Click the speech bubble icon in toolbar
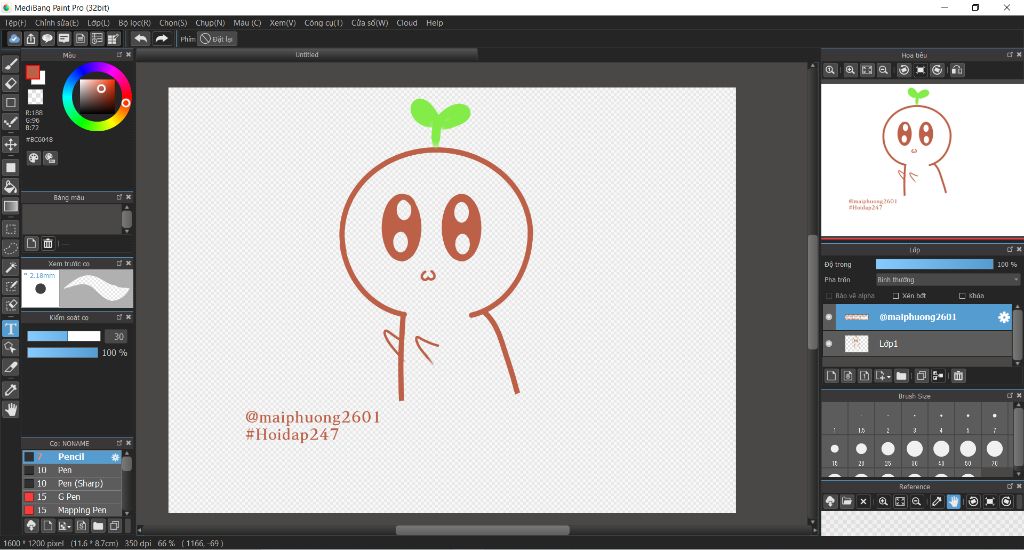1024x550 pixels. click(x=47, y=39)
